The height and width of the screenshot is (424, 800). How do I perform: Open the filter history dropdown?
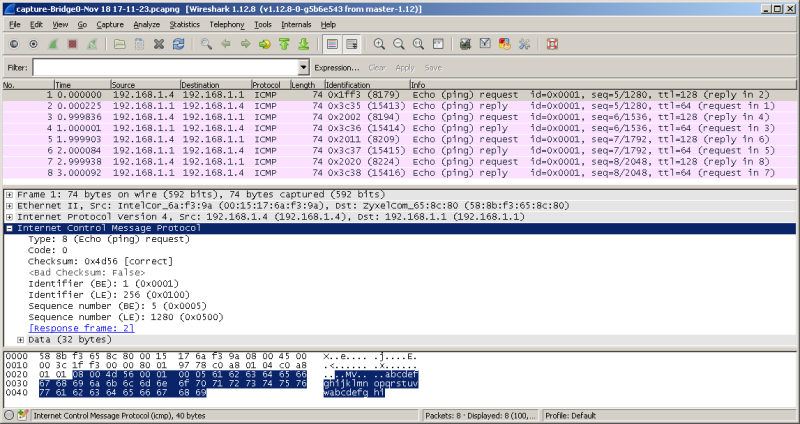coord(304,67)
